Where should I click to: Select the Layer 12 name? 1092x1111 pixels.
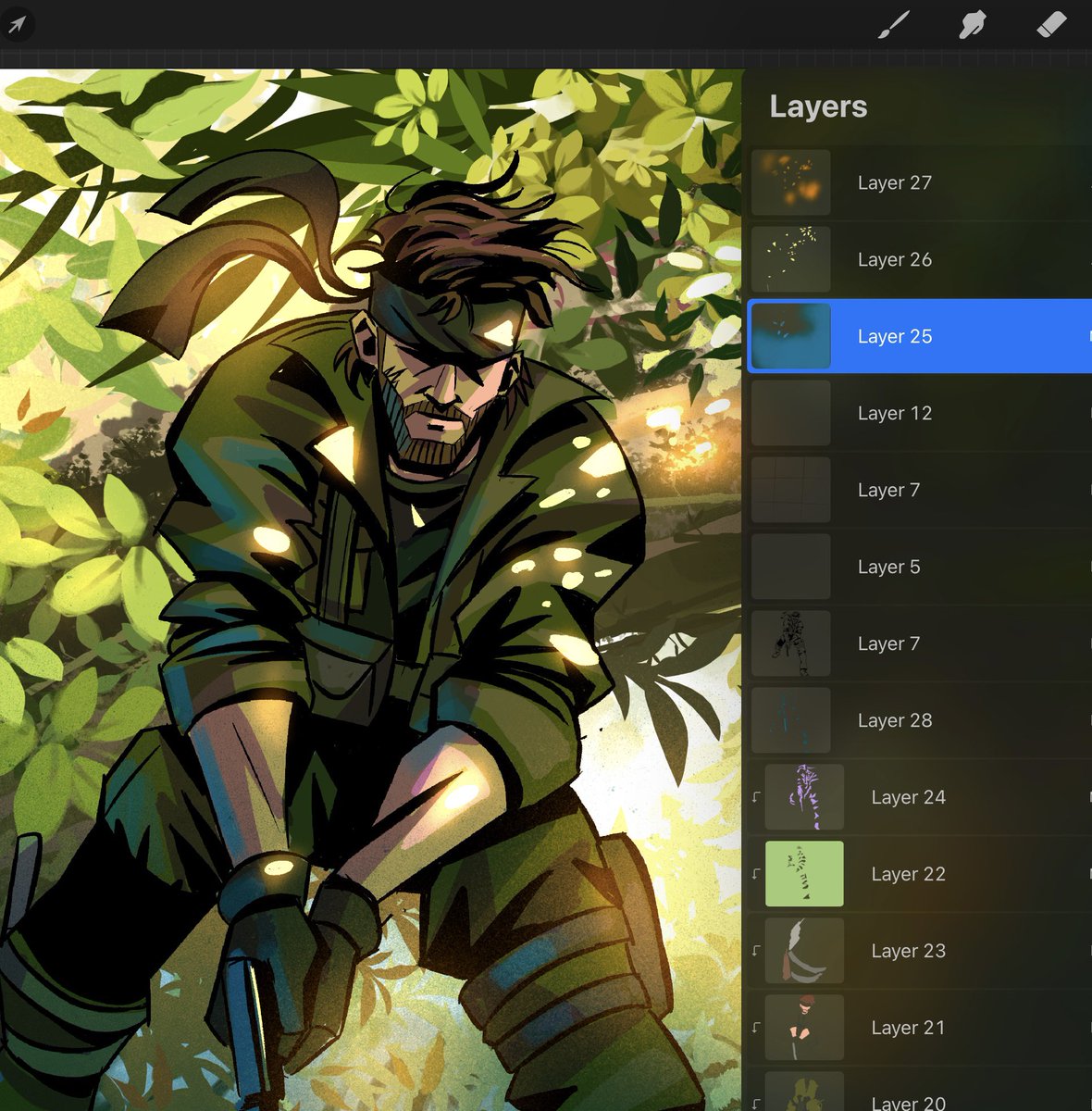click(x=895, y=413)
